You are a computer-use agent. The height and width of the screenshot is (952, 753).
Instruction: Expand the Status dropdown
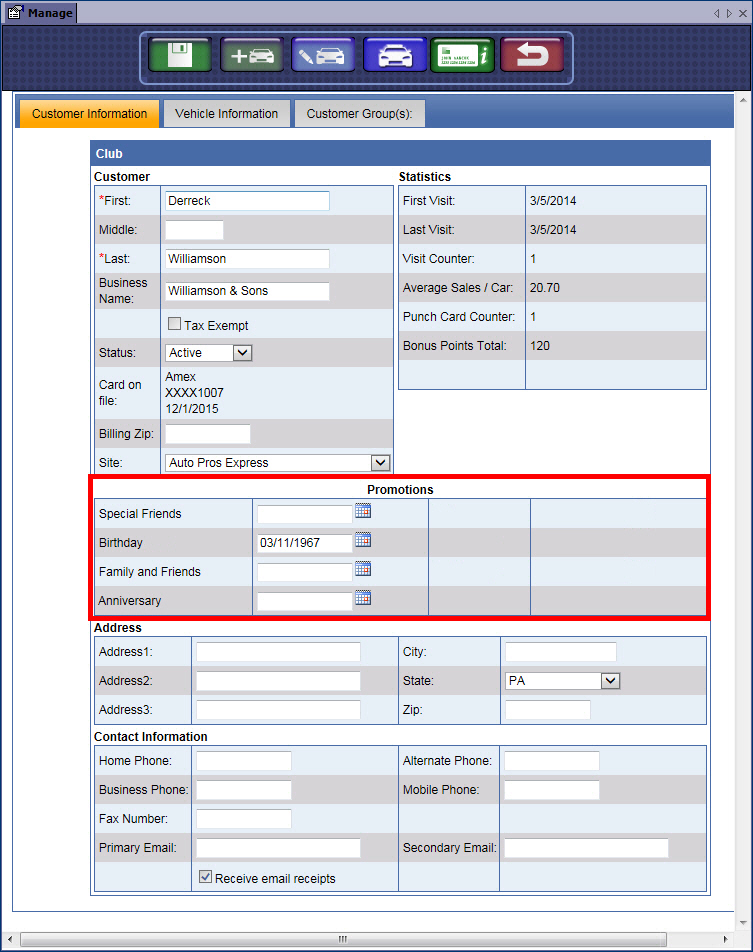tap(242, 353)
